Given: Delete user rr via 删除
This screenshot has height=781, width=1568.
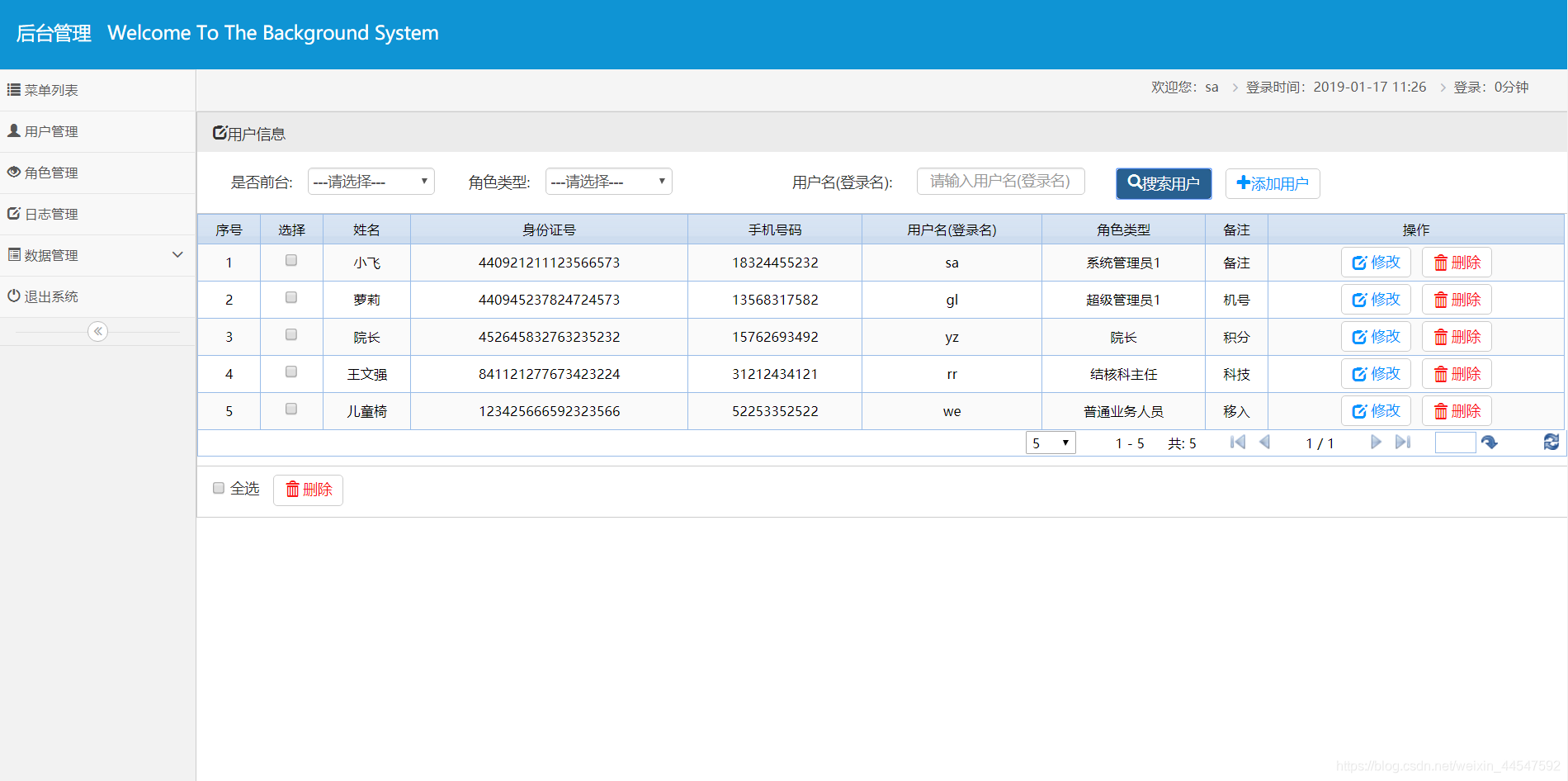Looking at the screenshot, I should click(x=1457, y=374).
